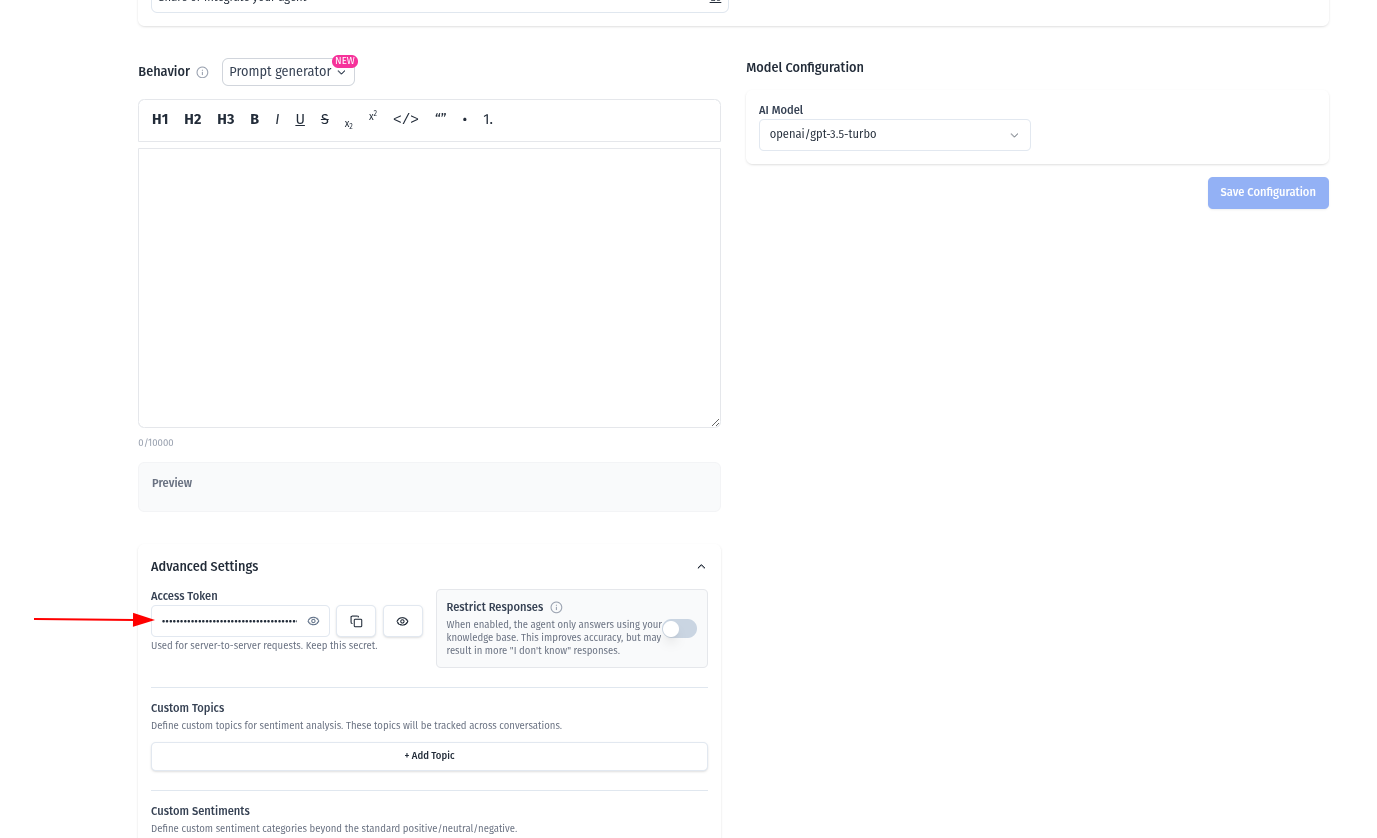Collapse the Advanced Settings section
1377x838 pixels.
[x=701, y=567]
